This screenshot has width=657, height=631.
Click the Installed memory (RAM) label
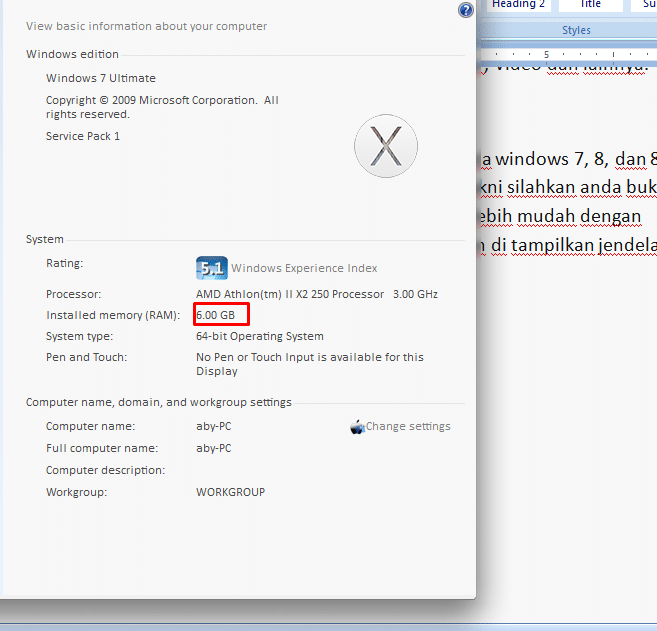pos(113,315)
